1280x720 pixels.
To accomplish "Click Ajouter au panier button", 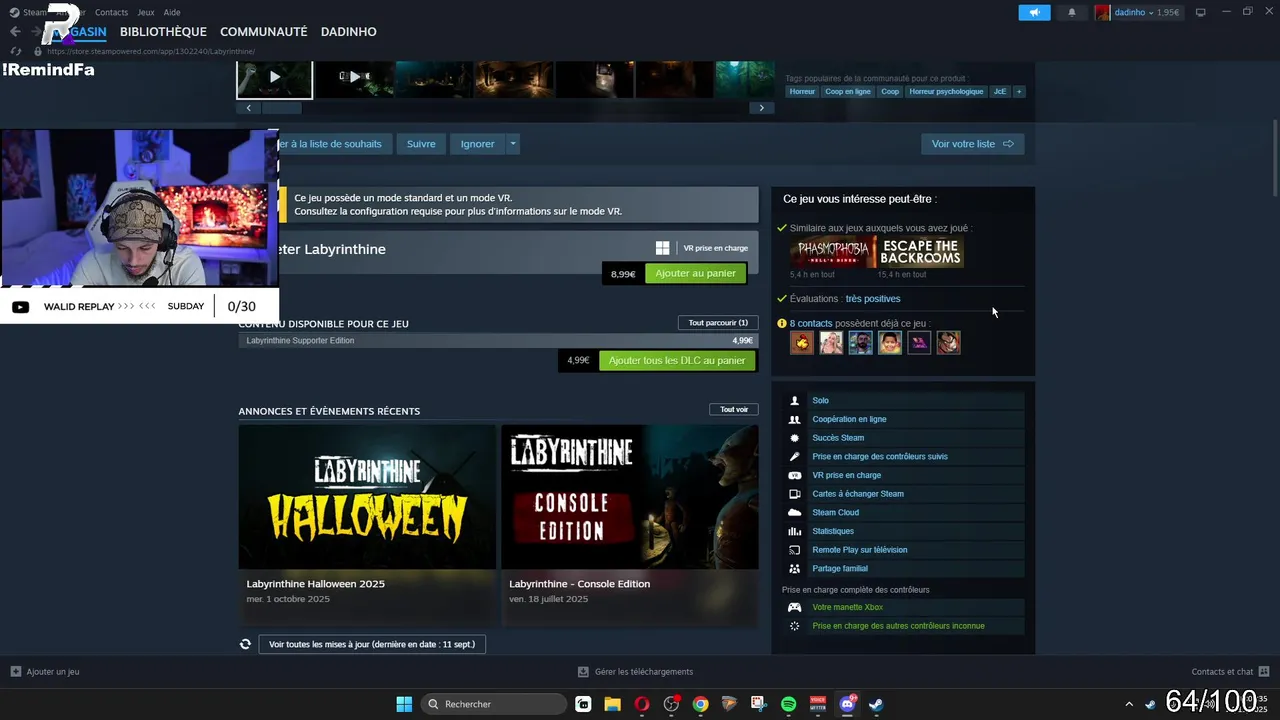I will pos(695,273).
